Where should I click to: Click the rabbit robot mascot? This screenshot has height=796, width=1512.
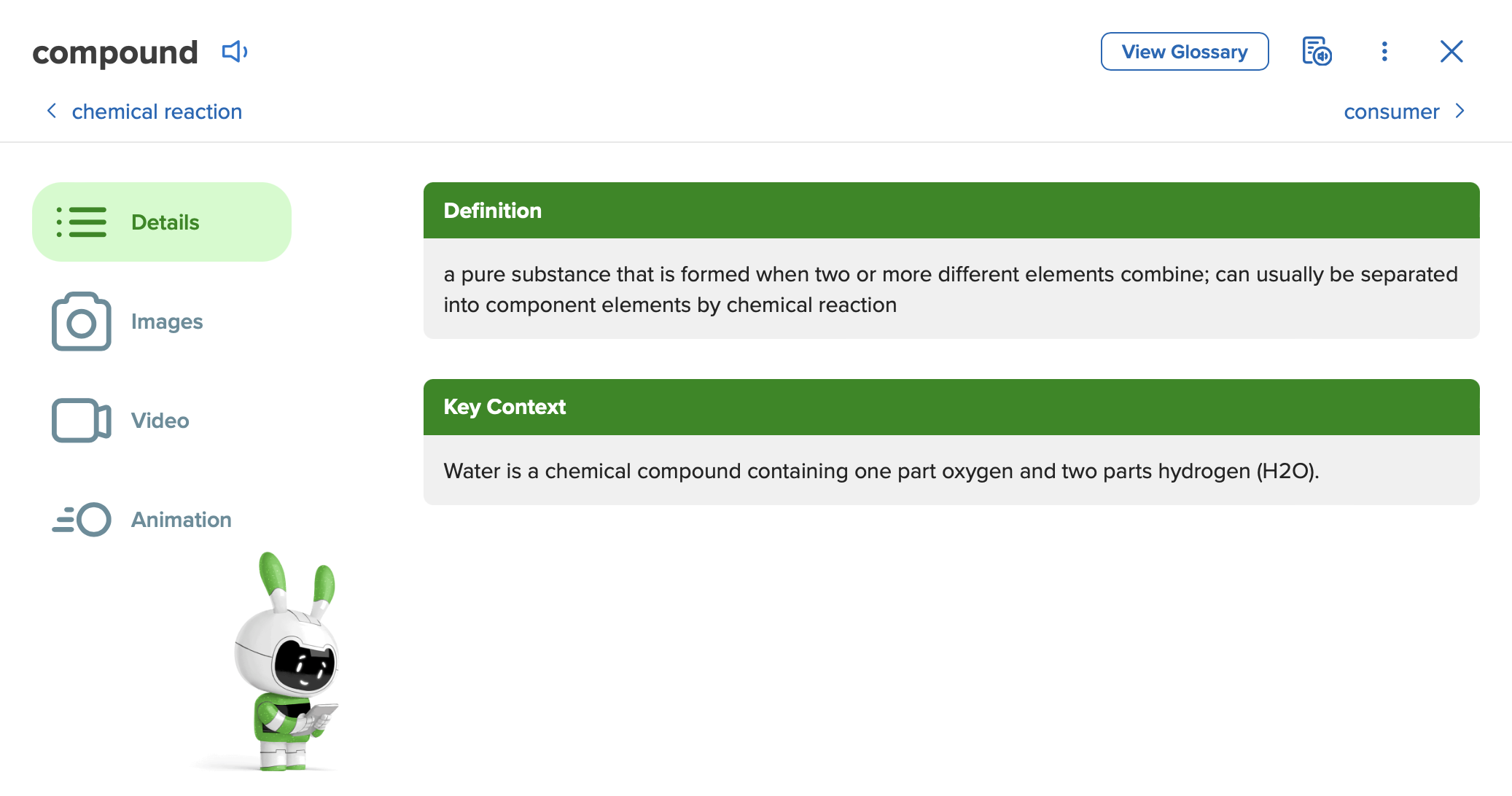pos(287,662)
